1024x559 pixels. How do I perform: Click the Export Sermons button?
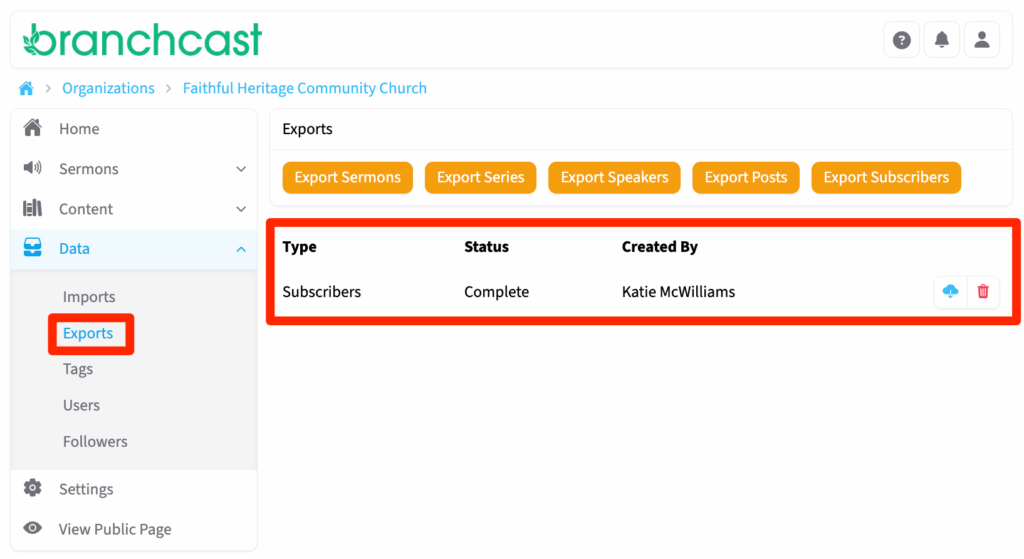(x=347, y=177)
